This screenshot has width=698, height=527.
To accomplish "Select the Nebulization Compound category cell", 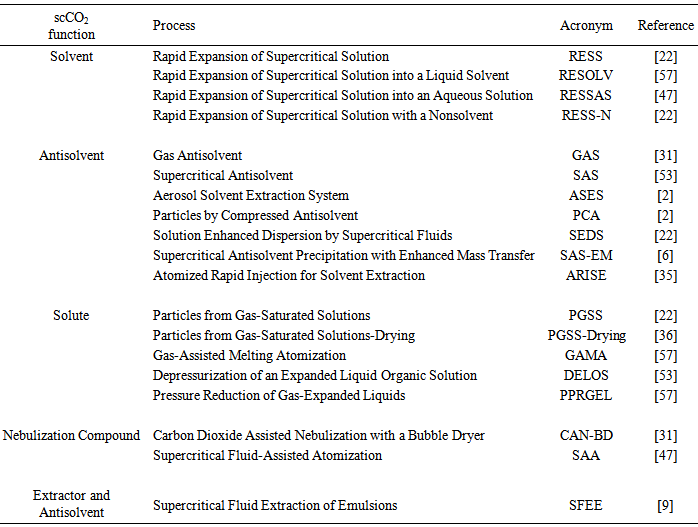I will click(x=71, y=436).
